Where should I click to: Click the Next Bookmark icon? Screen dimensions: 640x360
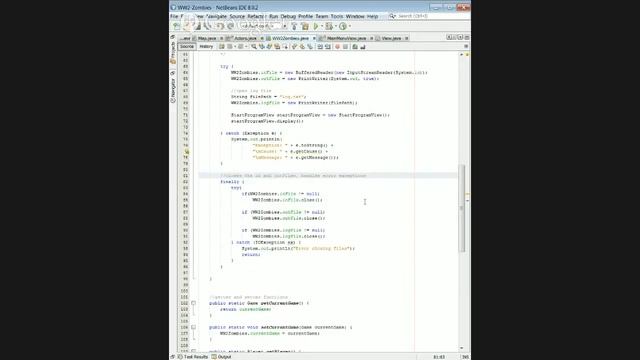pyautogui.click(x=302, y=47)
